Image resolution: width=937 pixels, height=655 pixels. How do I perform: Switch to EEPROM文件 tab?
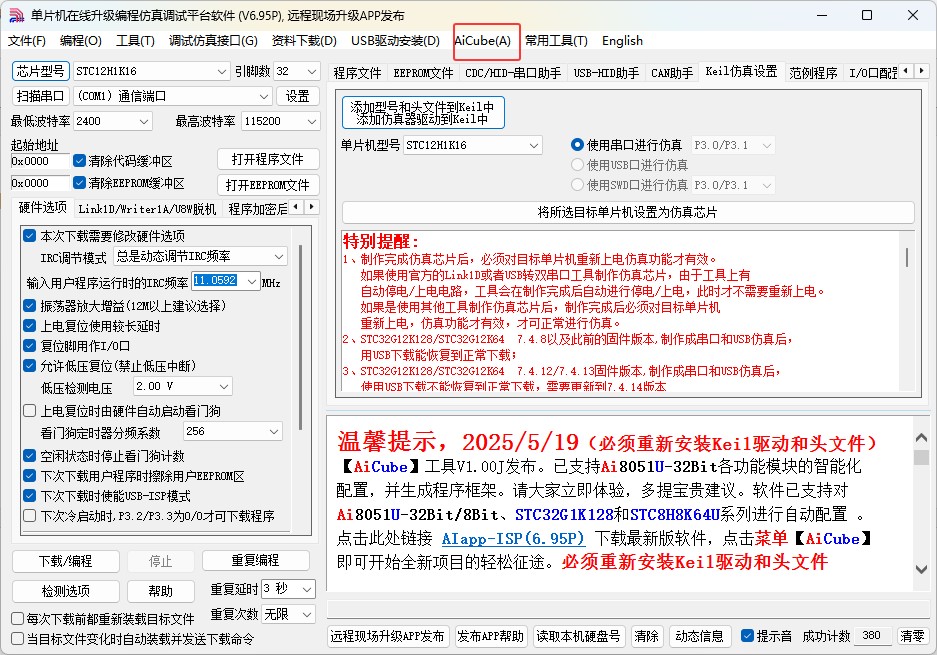pos(423,73)
